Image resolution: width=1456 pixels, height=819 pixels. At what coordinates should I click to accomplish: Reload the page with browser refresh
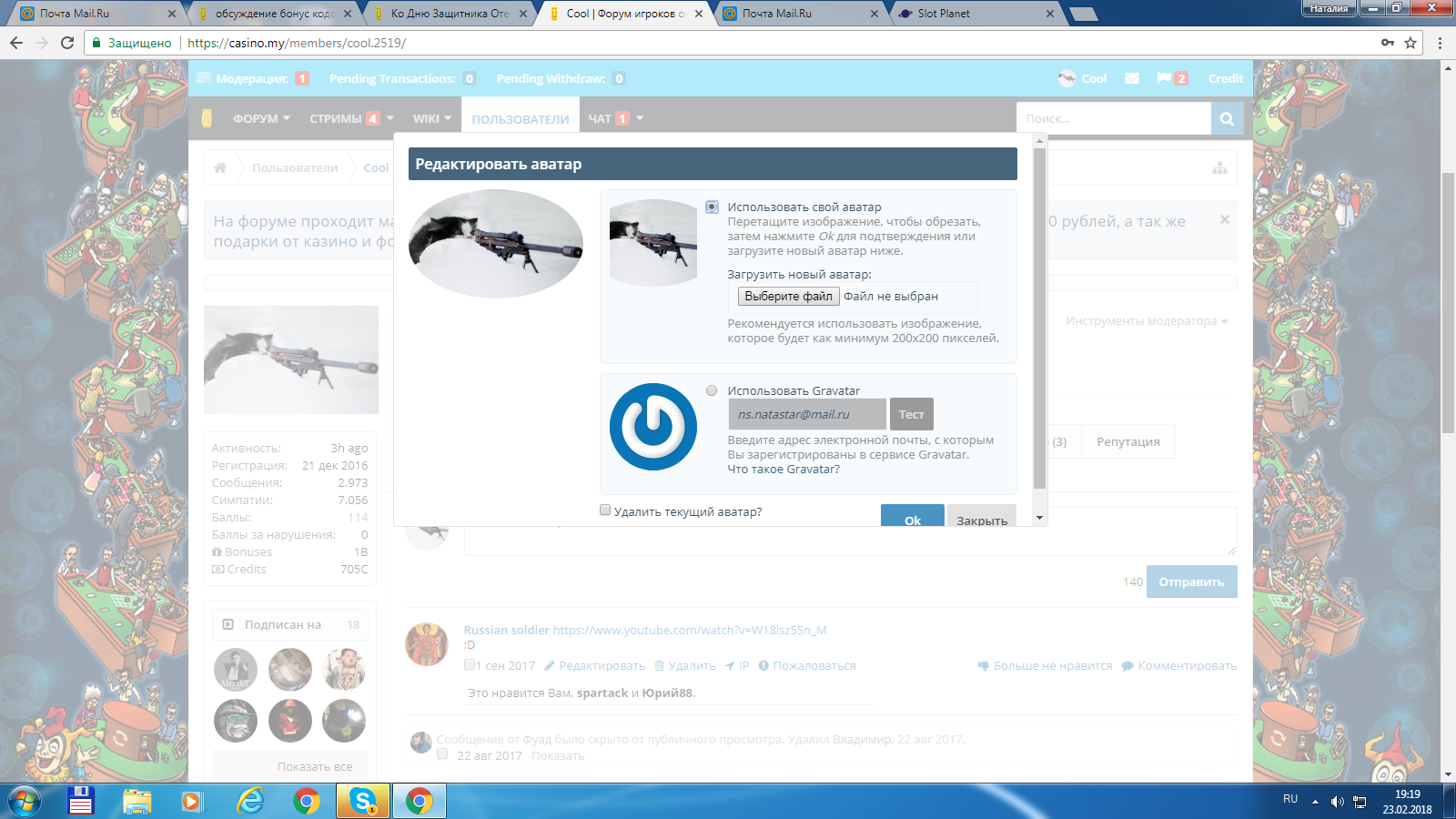tap(66, 43)
